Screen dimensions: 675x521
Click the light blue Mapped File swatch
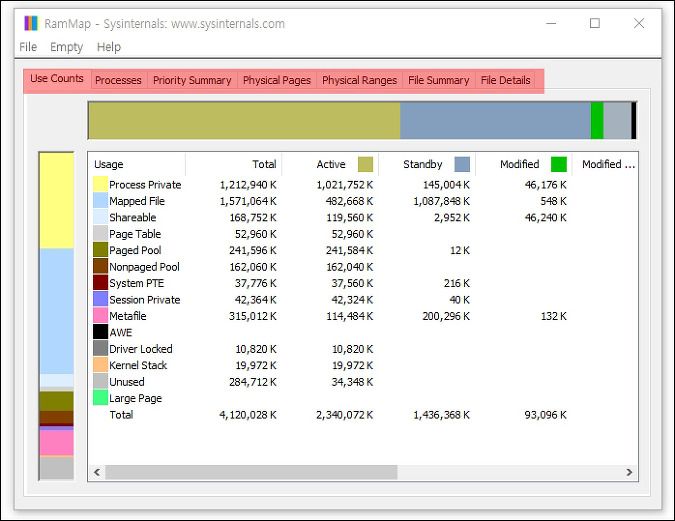point(100,201)
